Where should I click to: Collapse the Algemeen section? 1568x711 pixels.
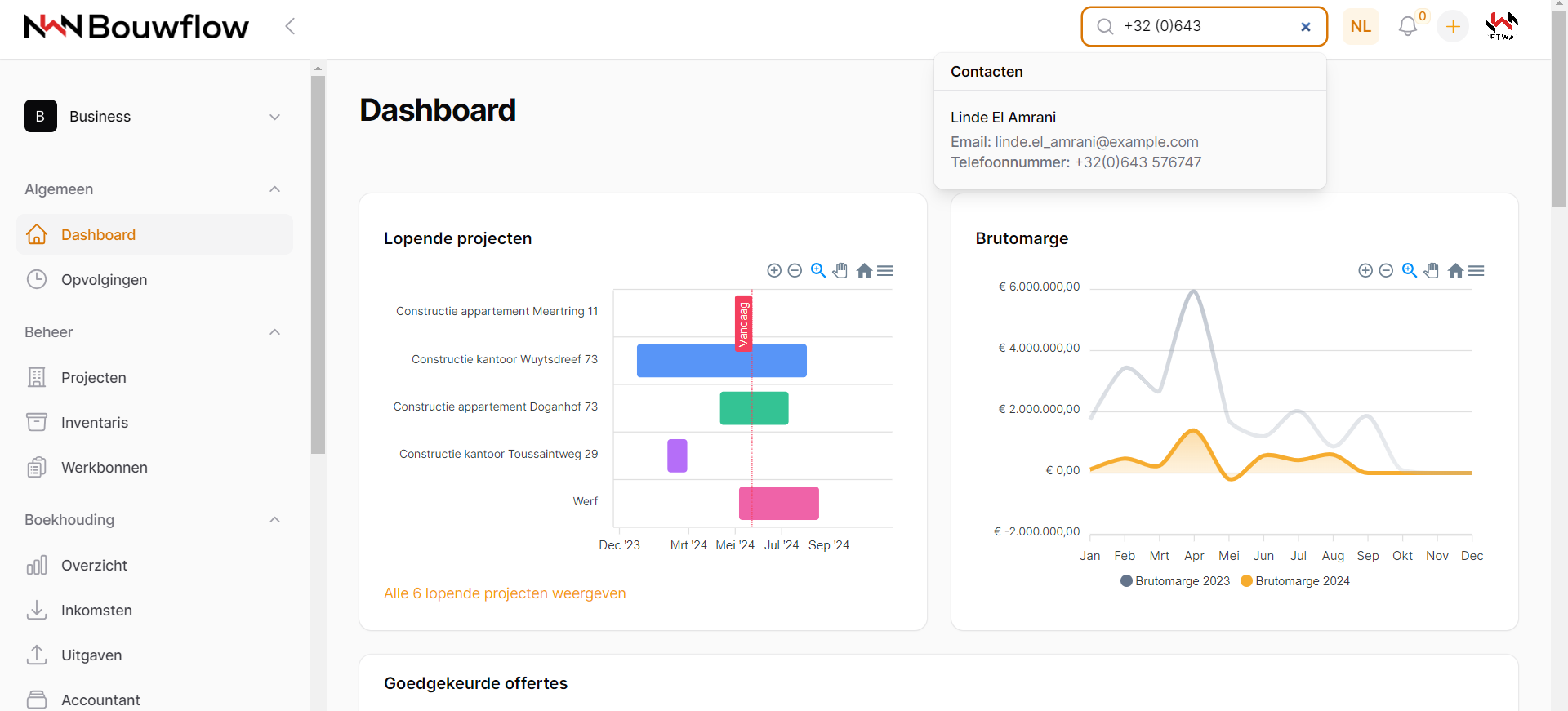click(274, 189)
